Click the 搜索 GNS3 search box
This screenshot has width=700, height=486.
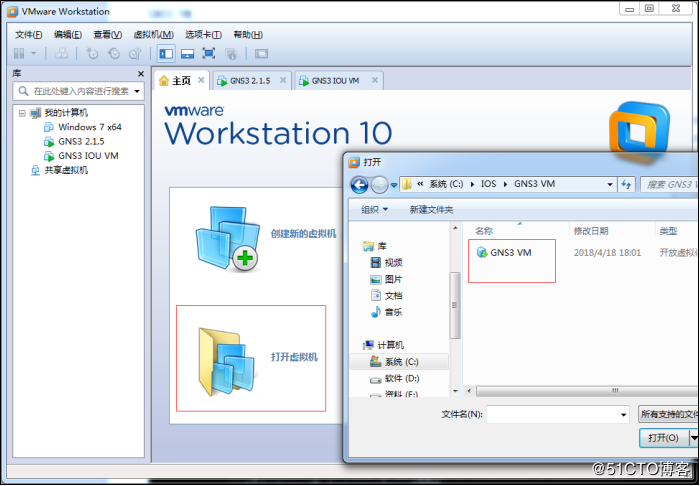[669, 184]
